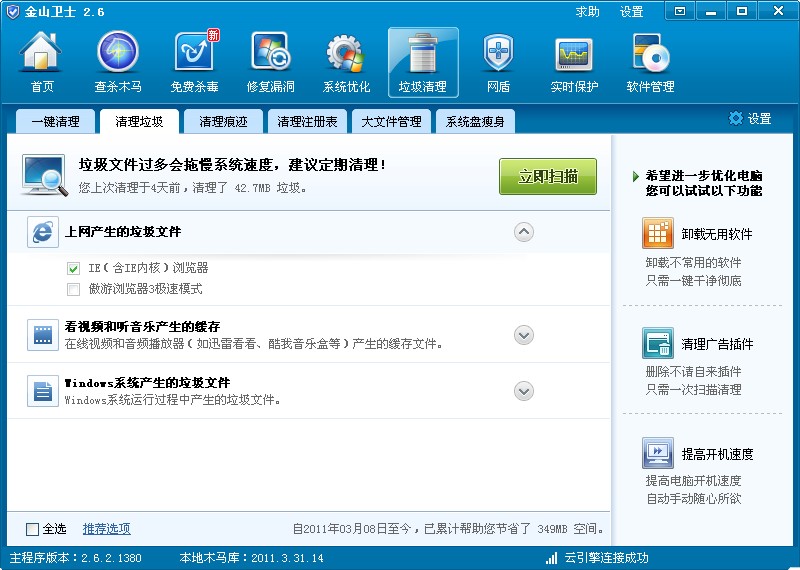Screen dimensions: 800x570
Task: Click the 上网产生的垃圾文件 heading
Action: point(123,232)
